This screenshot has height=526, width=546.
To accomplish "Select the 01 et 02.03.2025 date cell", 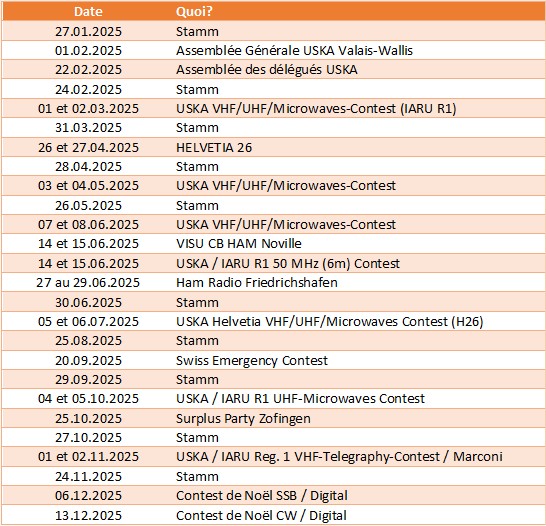I will click(88, 109).
